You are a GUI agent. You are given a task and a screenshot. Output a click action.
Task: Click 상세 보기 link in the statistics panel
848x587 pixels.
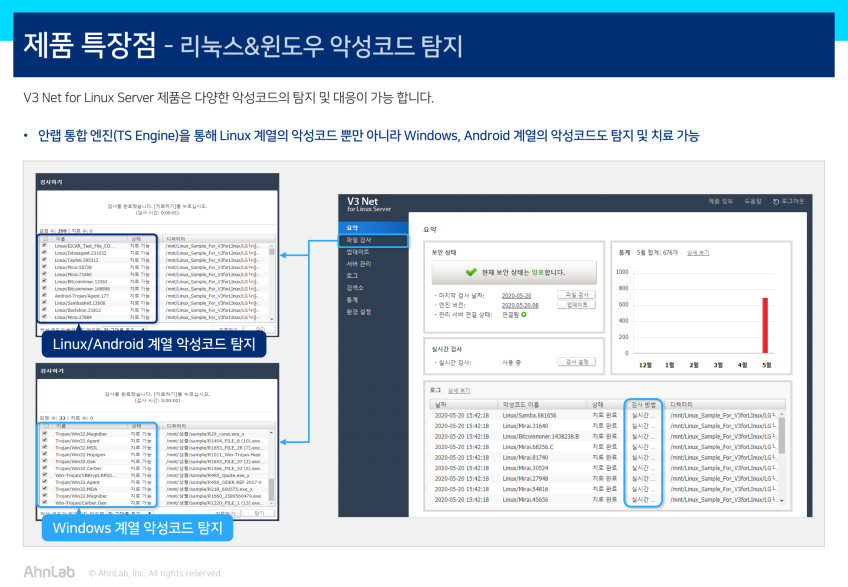click(698, 253)
